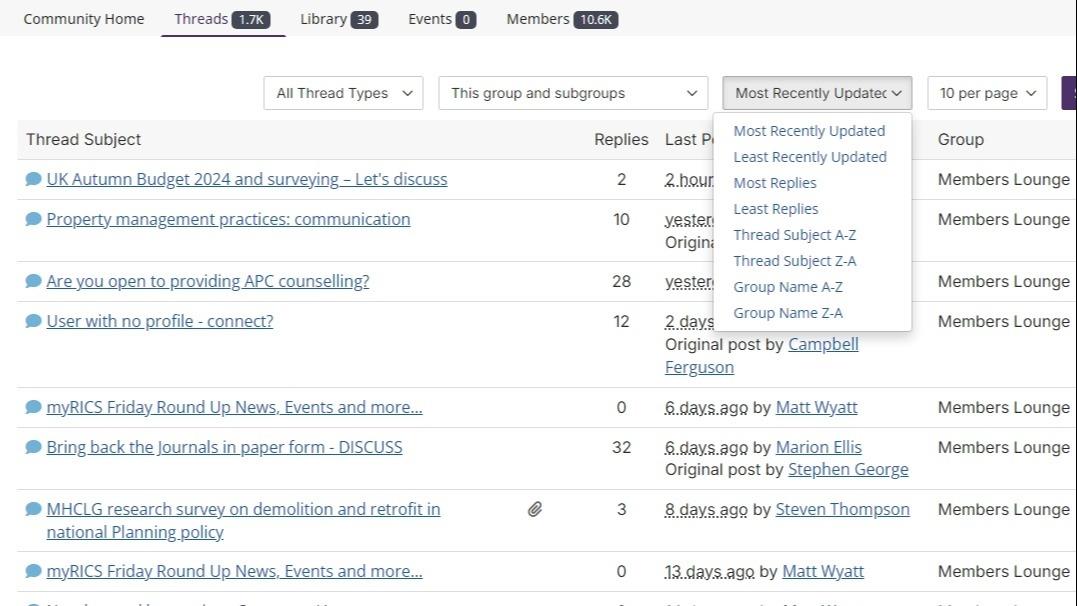This screenshot has height=606, width=1077.
Task: Open the 10 per page dropdown
Action: tap(987, 93)
